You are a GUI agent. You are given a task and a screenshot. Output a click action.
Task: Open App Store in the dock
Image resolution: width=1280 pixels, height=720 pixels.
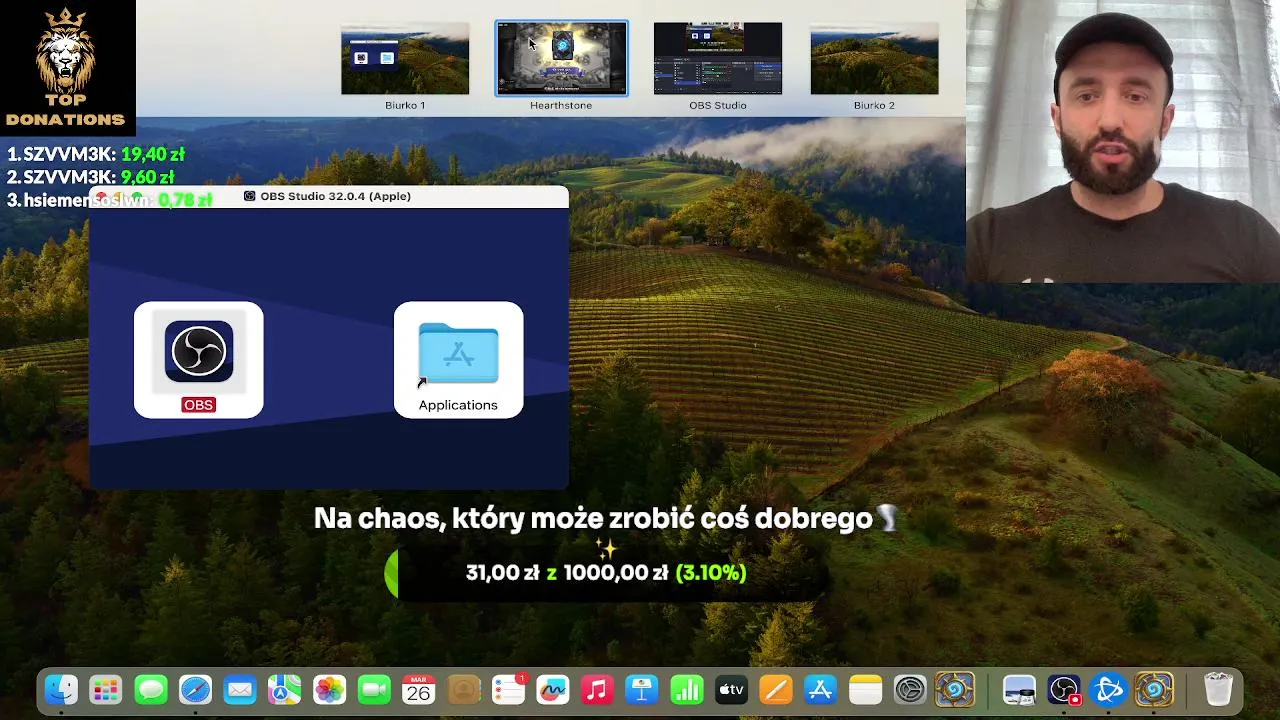tap(821, 690)
